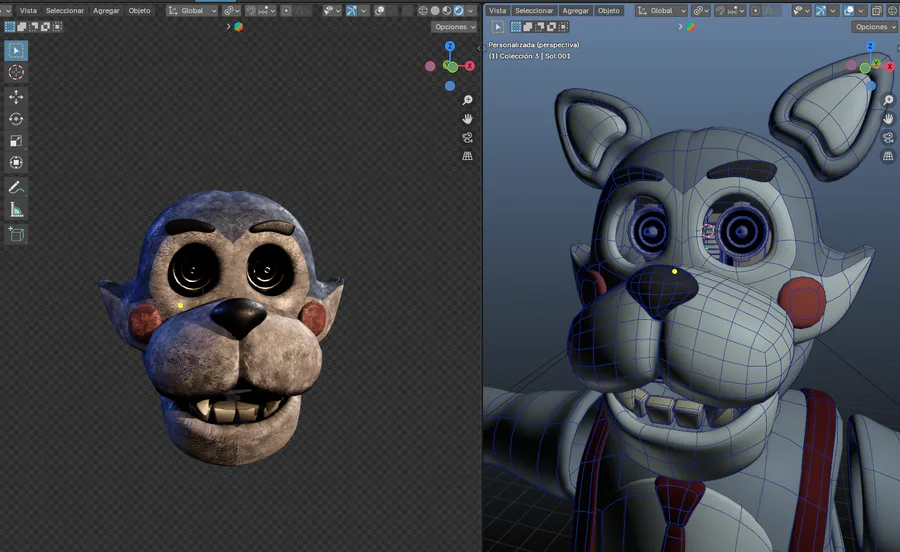Open Seleccionar menu in left viewport
Viewport: 900px width, 552px height.
coord(64,10)
